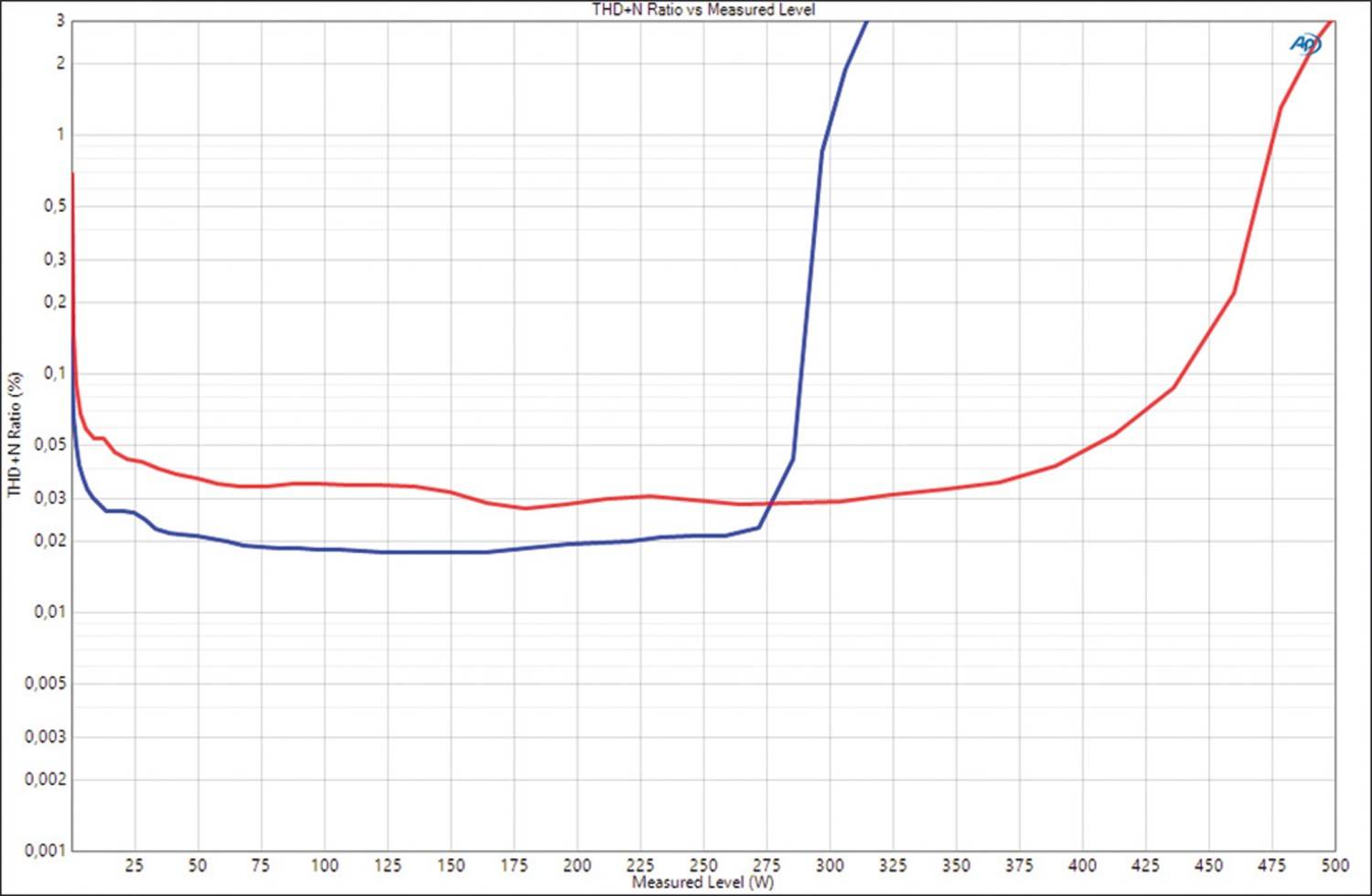Viewport: 1372px width, 896px height.
Task: Click the y-axis tick value 2
Action: tap(60, 63)
